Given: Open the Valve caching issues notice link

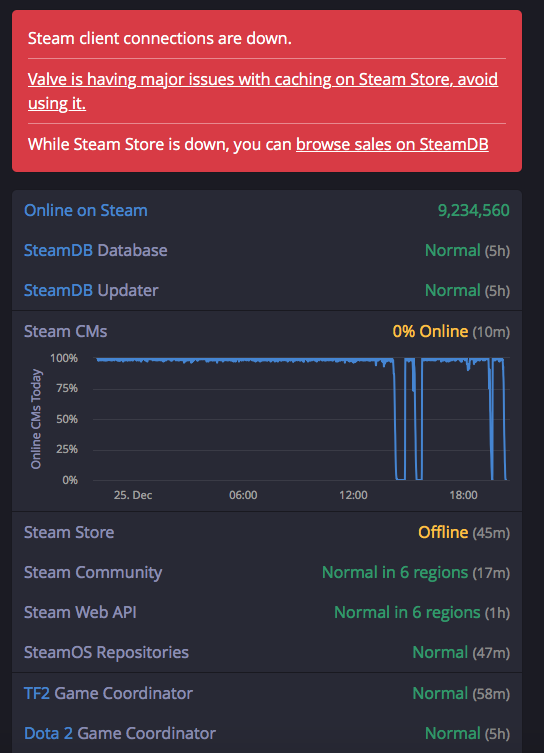Looking at the screenshot, I should 263,91.
